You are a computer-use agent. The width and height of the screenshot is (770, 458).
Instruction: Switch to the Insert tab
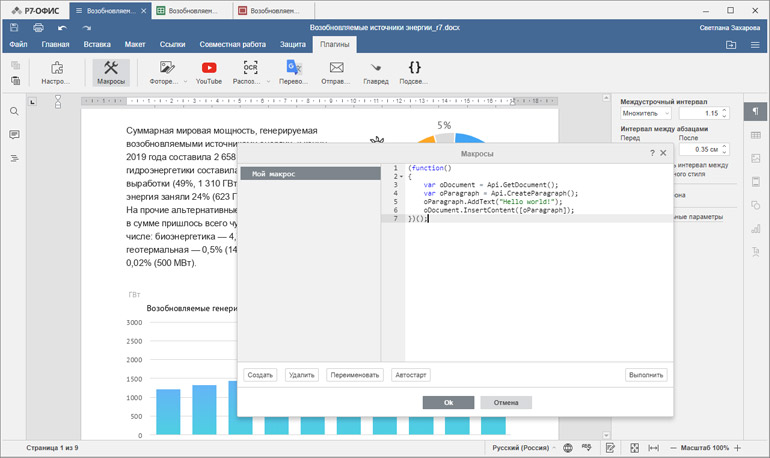point(97,45)
